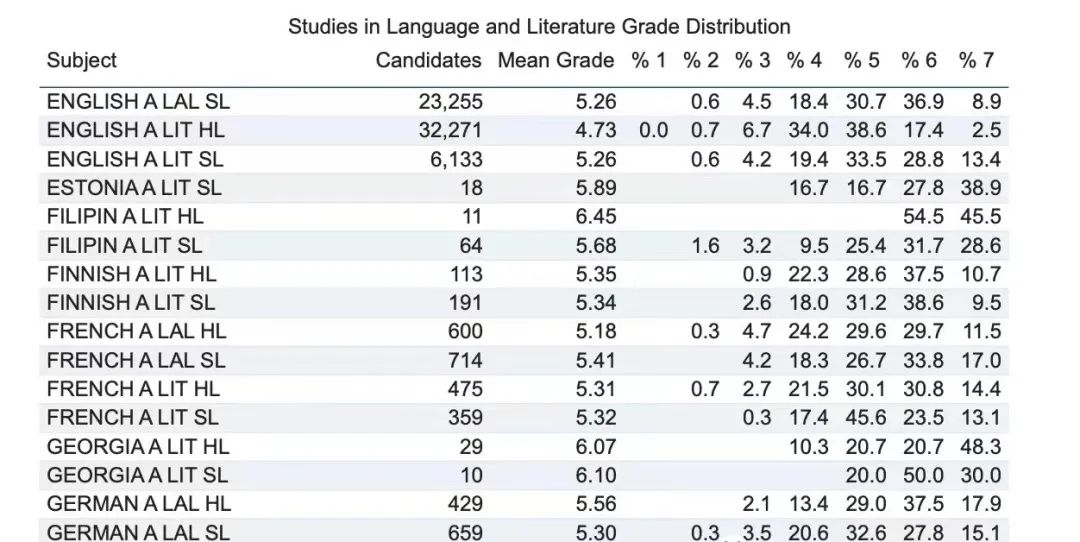Viewport: 1080px width, 542px height.
Task: Click mean grade 6.45 cell
Action: coord(596,217)
